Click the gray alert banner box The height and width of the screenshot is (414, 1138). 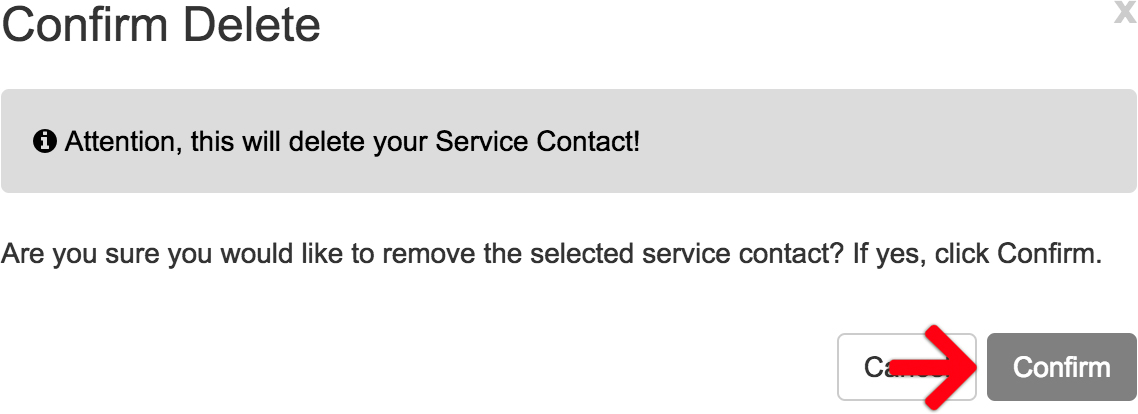click(x=568, y=141)
